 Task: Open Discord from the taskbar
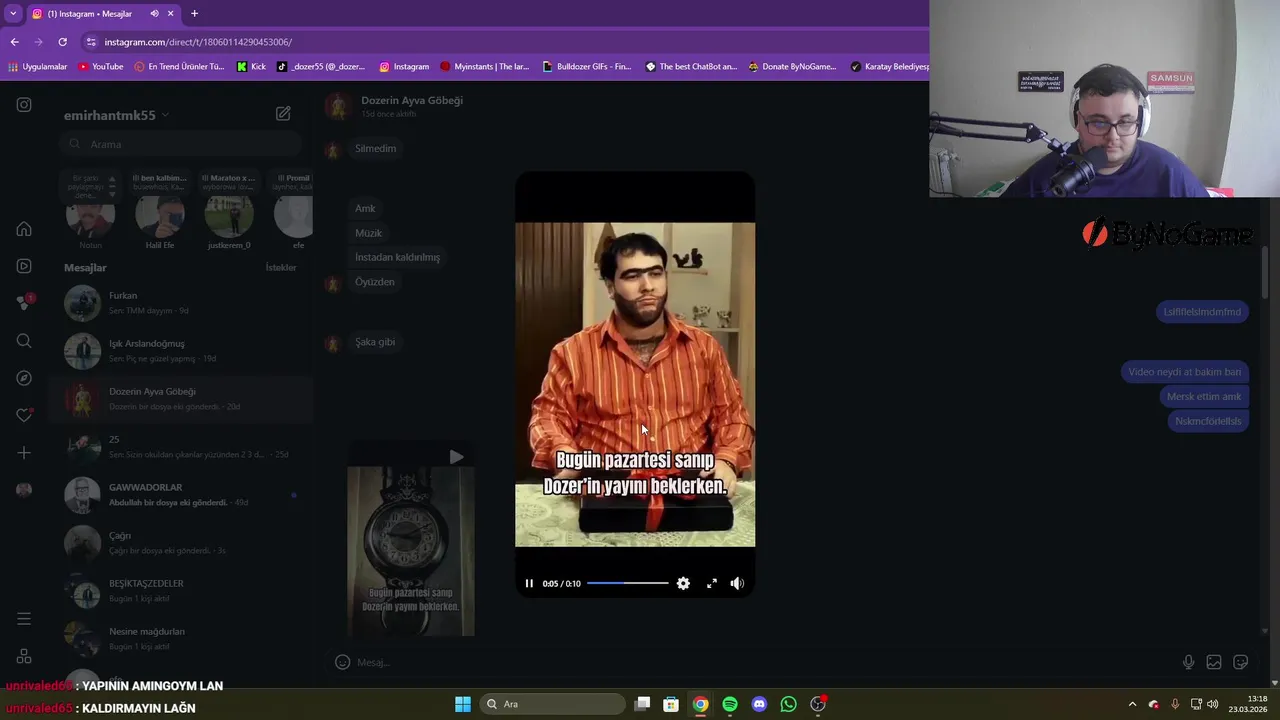point(759,704)
